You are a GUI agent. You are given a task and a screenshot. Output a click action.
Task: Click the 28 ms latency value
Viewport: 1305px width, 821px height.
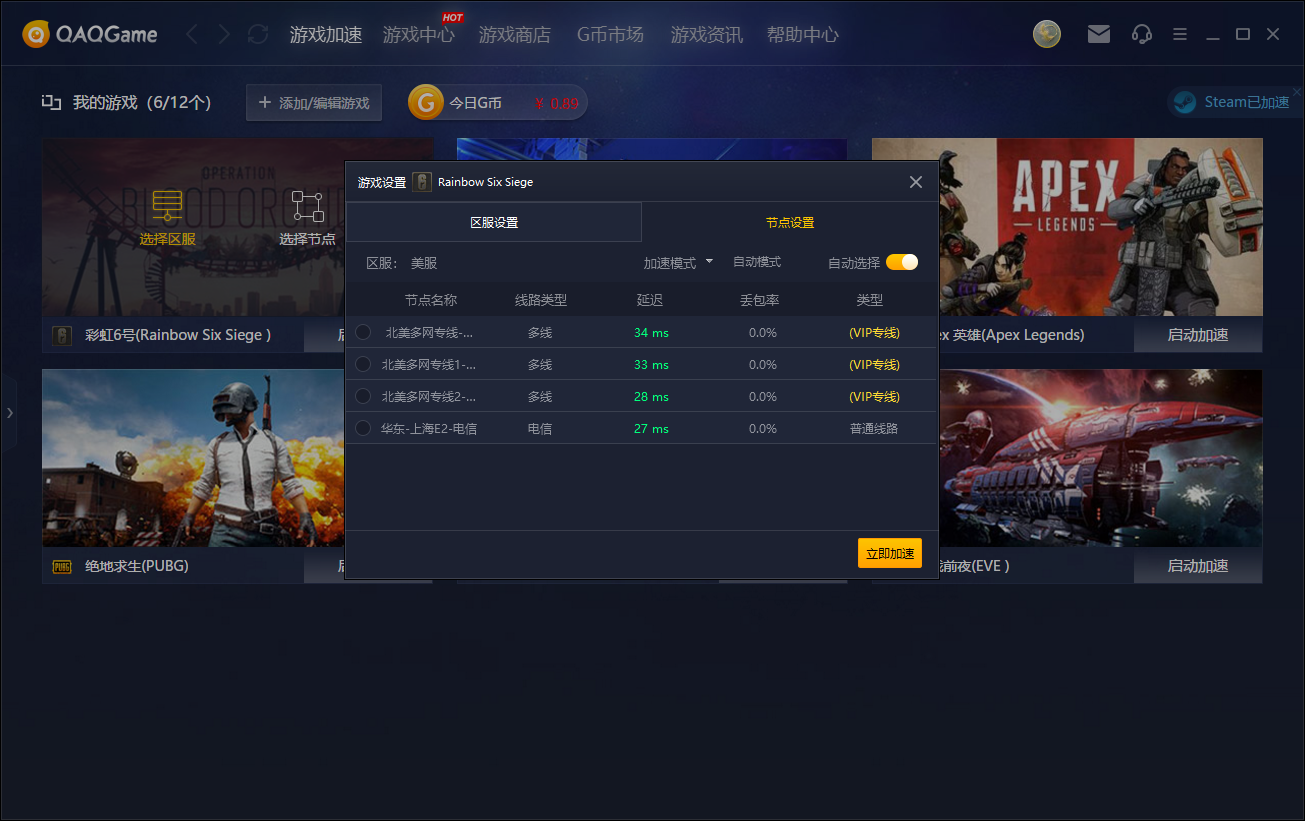point(651,396)
